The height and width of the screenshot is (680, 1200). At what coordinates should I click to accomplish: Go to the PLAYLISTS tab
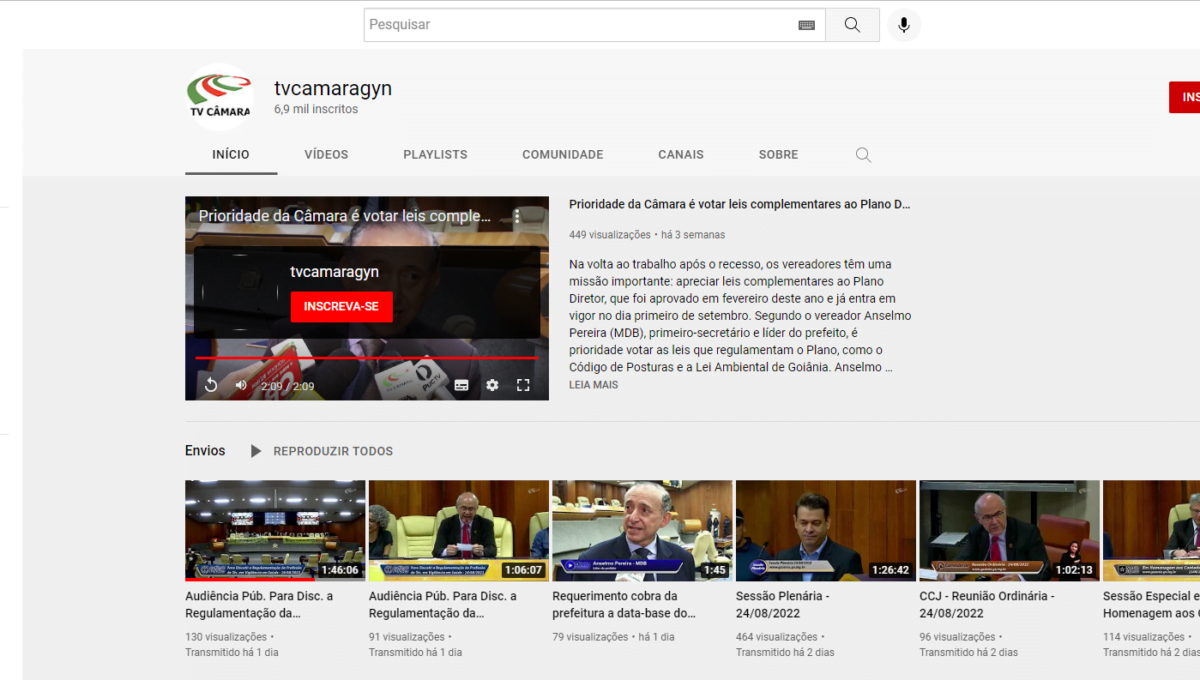click(x=435, y=155)
